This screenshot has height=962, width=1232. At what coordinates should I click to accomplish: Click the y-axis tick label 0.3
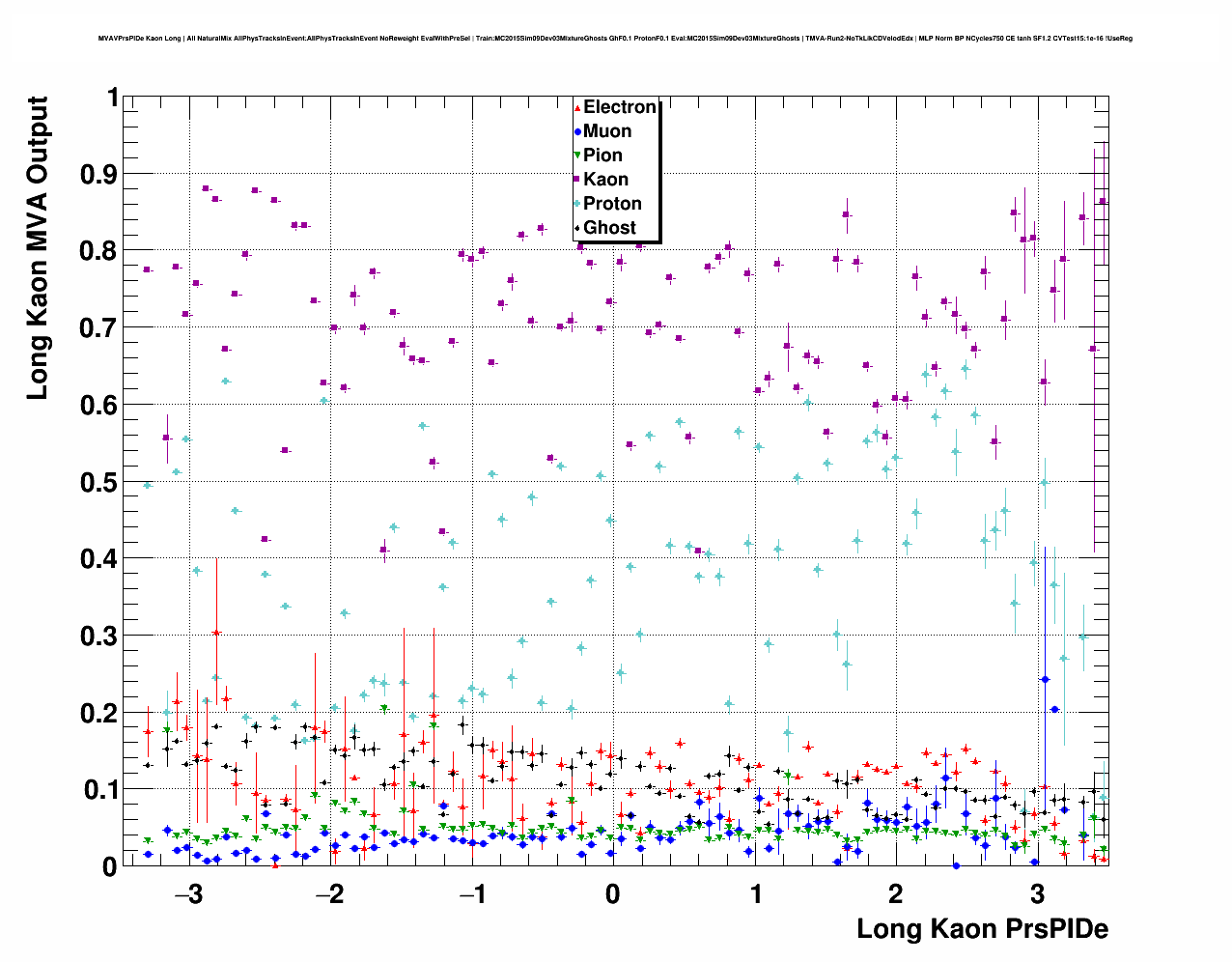[x=98, y=637]
